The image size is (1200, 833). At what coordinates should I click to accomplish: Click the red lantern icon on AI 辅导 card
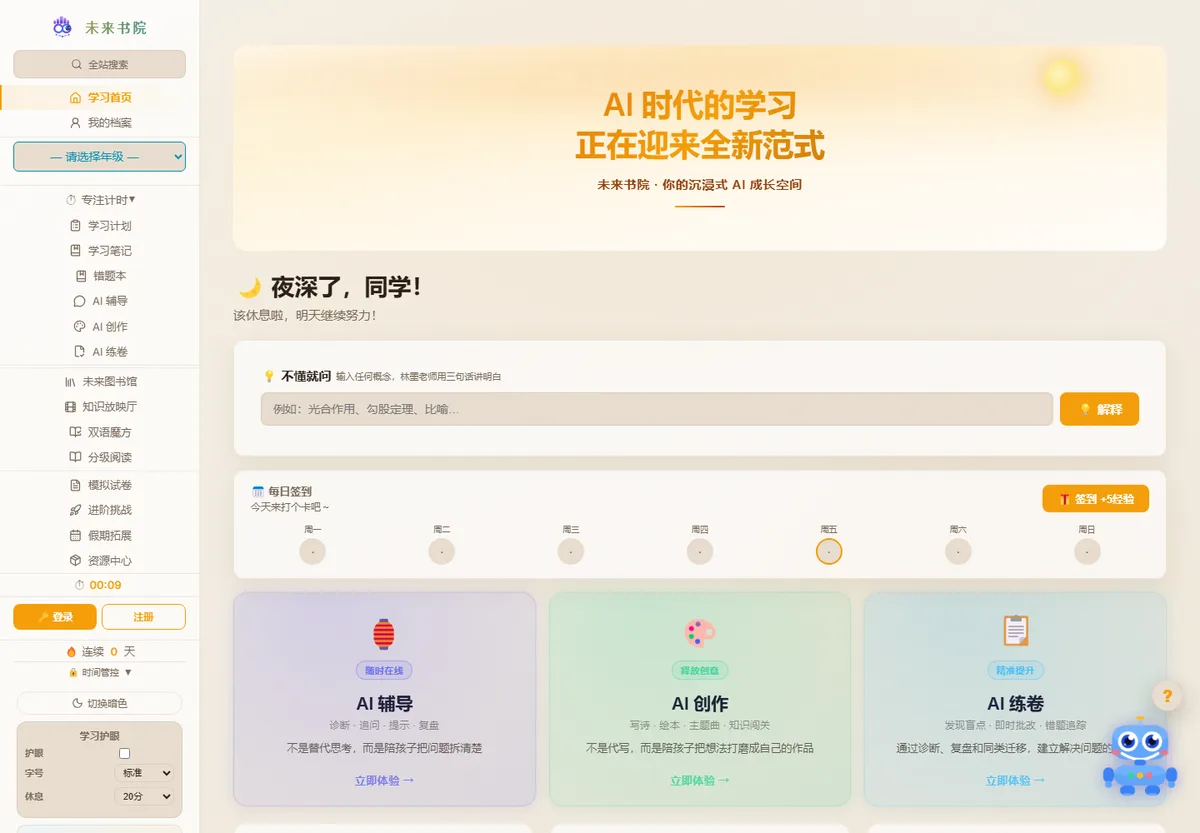384,633
